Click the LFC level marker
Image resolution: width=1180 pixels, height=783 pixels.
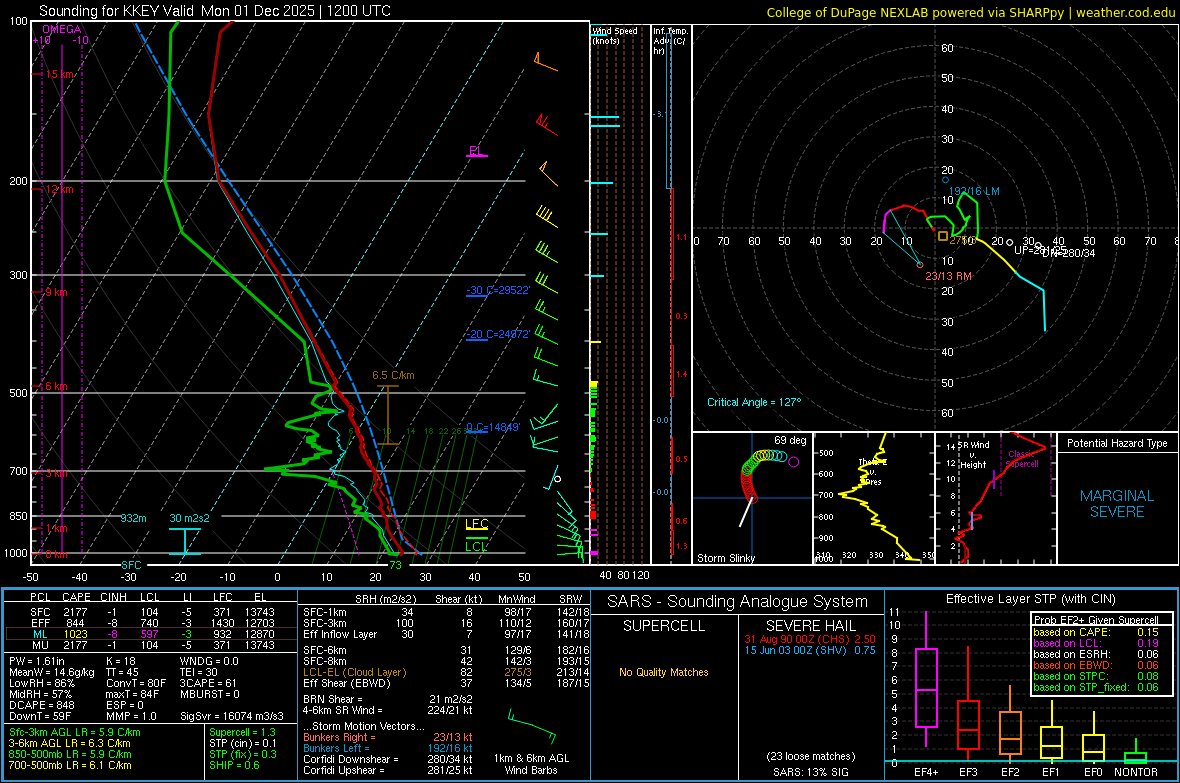(x=477, y=524)
